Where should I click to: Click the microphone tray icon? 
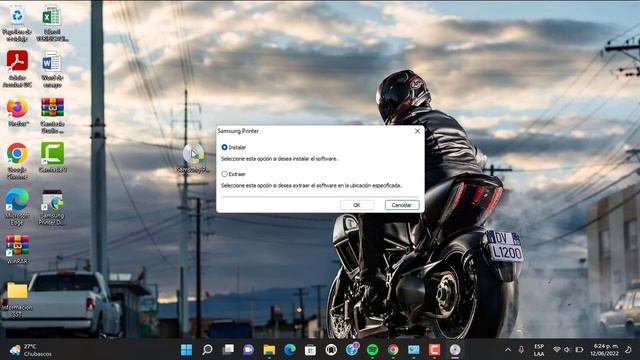(x=521, y=350)
